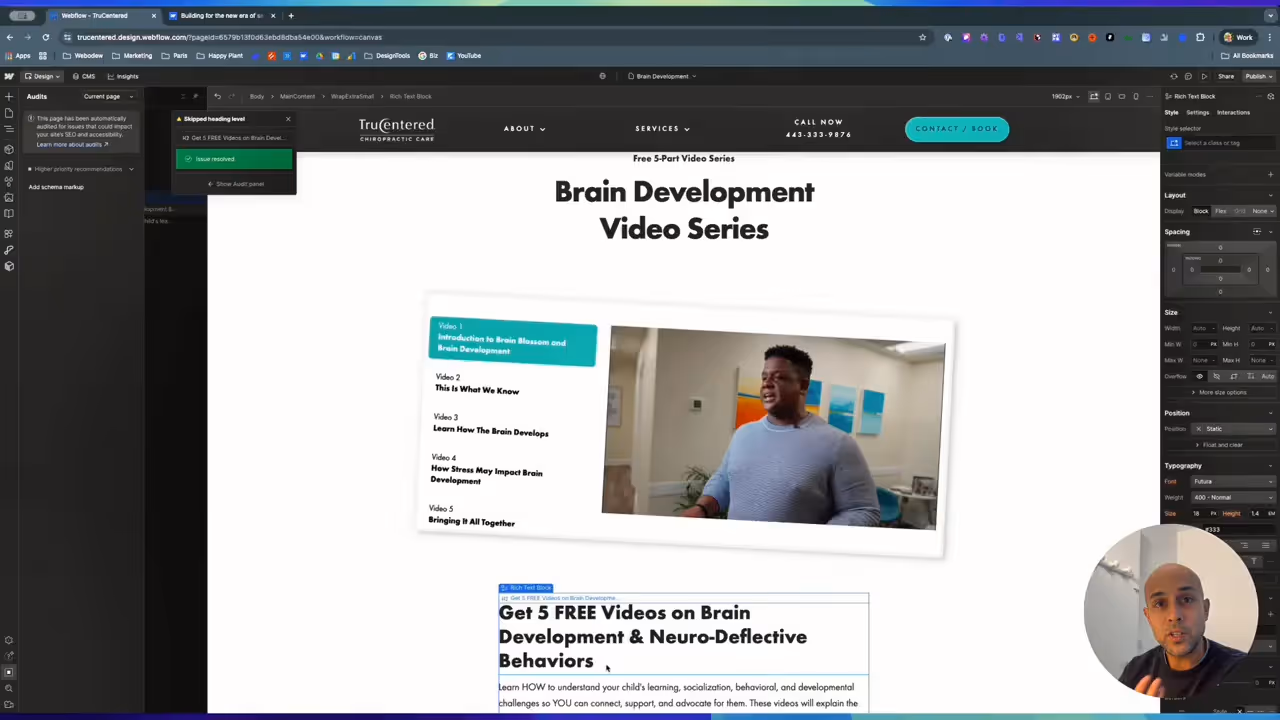Redo the last change
This screenshot has height=720, width=1280.
231,96
